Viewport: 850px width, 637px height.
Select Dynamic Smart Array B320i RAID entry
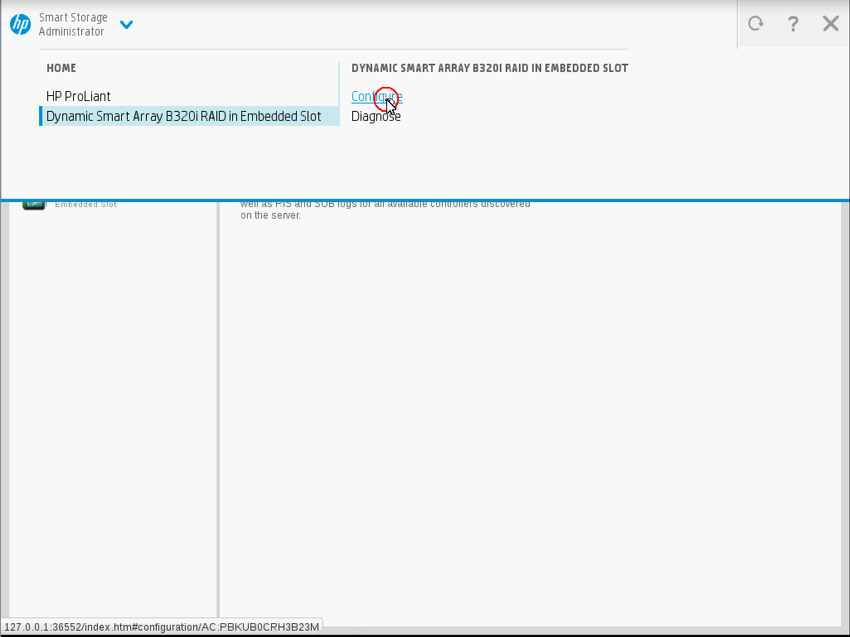[x=184, y=116]
